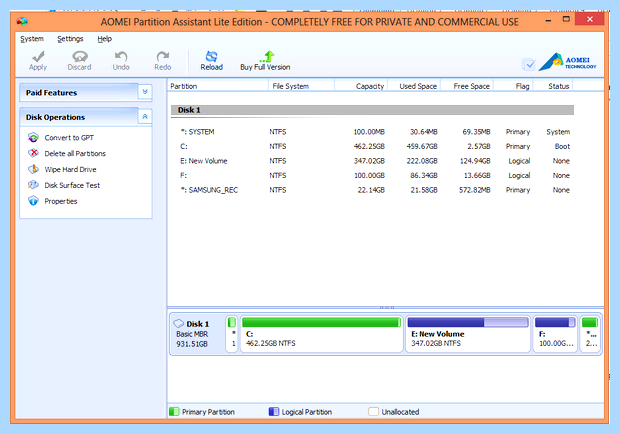Image resolution: width=620 pixels, height=434 pixels.
Task: Click Buy Full Version upgrade icon
Action: [x=268, y=56]
